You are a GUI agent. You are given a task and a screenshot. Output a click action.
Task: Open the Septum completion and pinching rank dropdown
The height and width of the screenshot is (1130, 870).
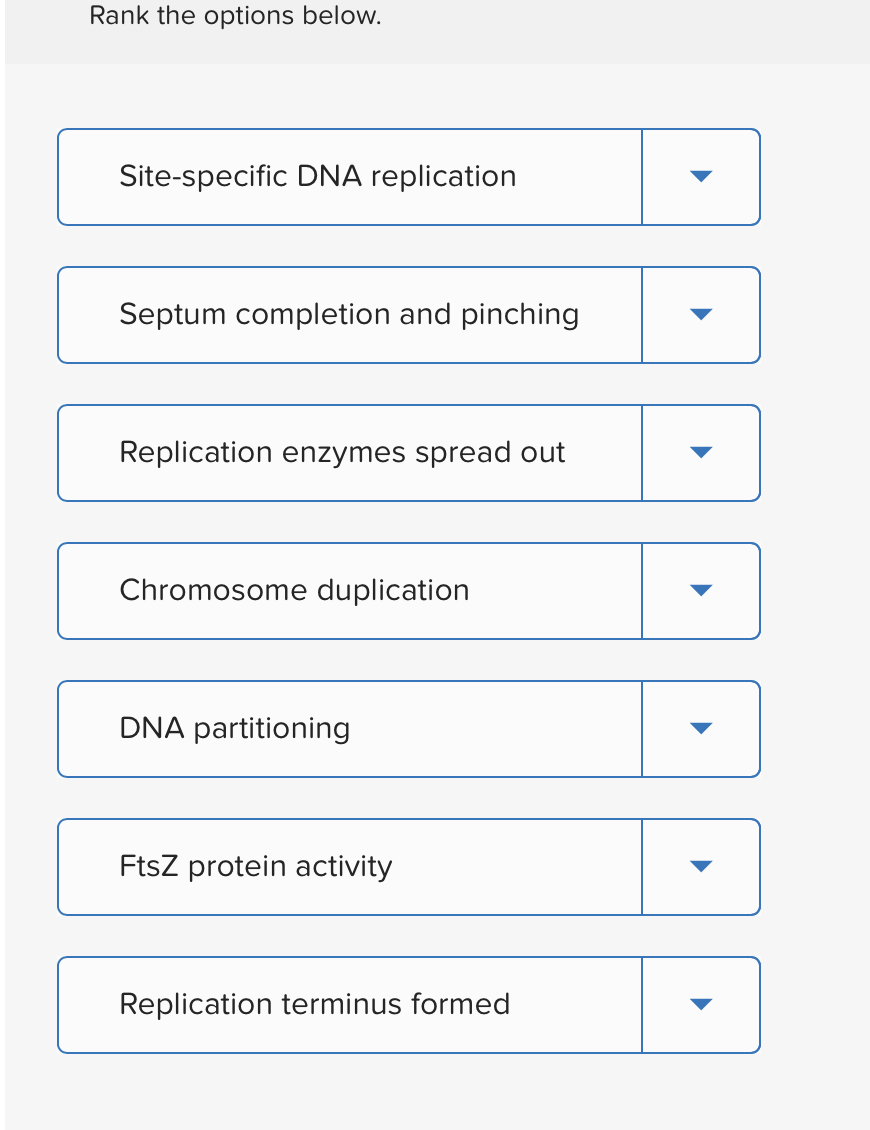[700, 314]
